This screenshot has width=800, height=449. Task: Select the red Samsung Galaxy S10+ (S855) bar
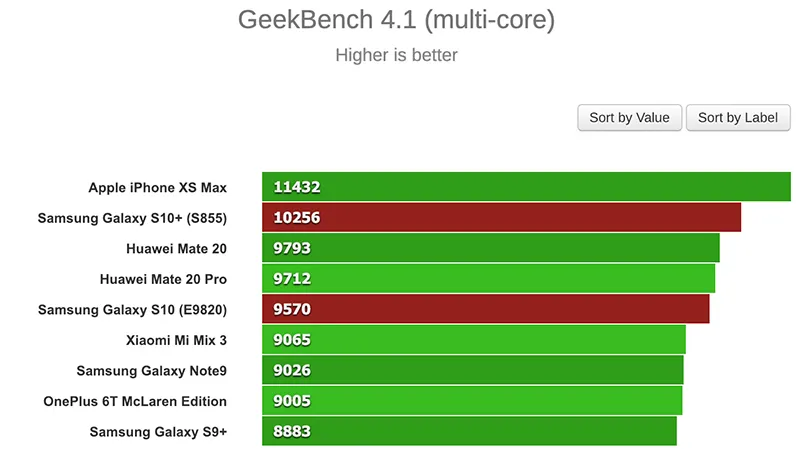501,218
